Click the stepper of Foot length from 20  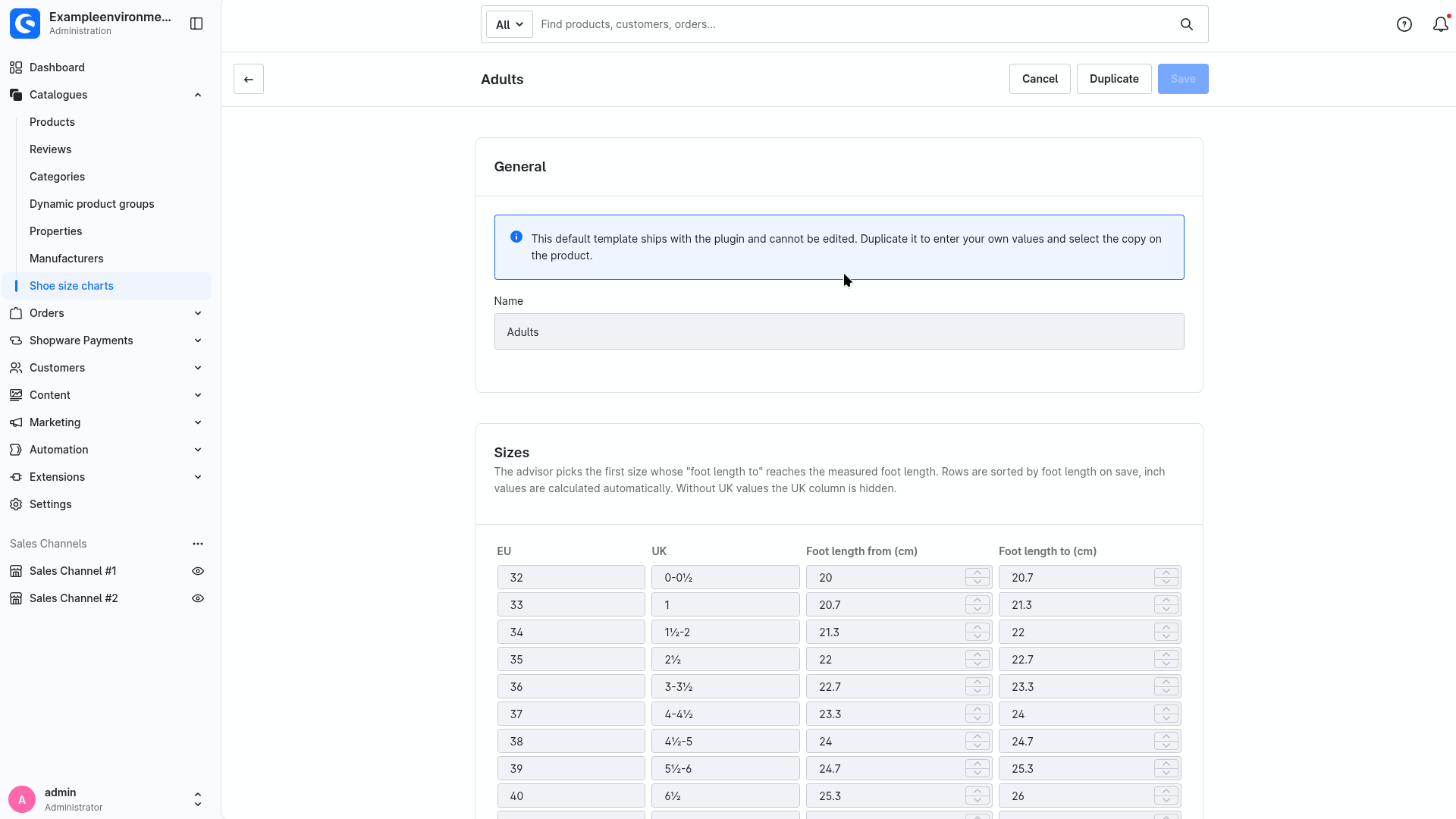pos(977,577)
